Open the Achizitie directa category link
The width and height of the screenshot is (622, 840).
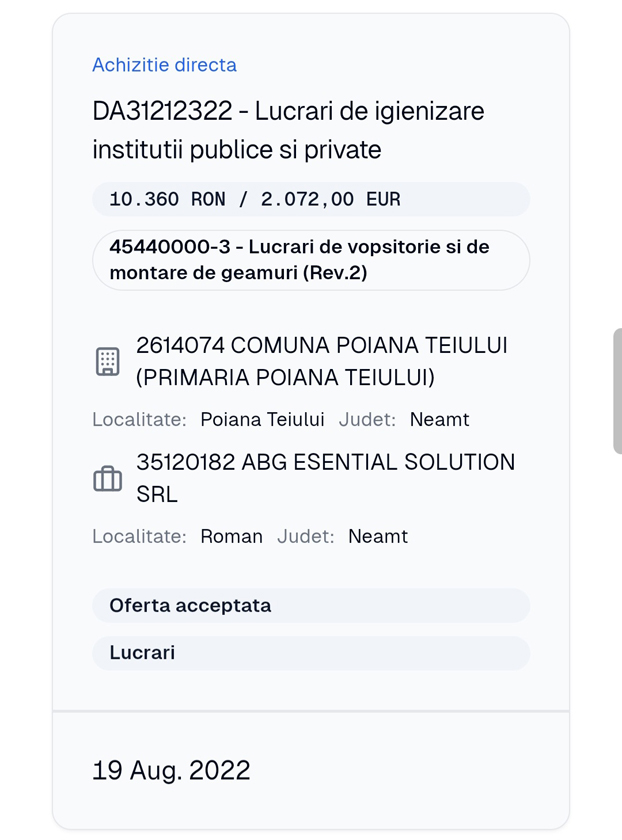click(164, 65)
